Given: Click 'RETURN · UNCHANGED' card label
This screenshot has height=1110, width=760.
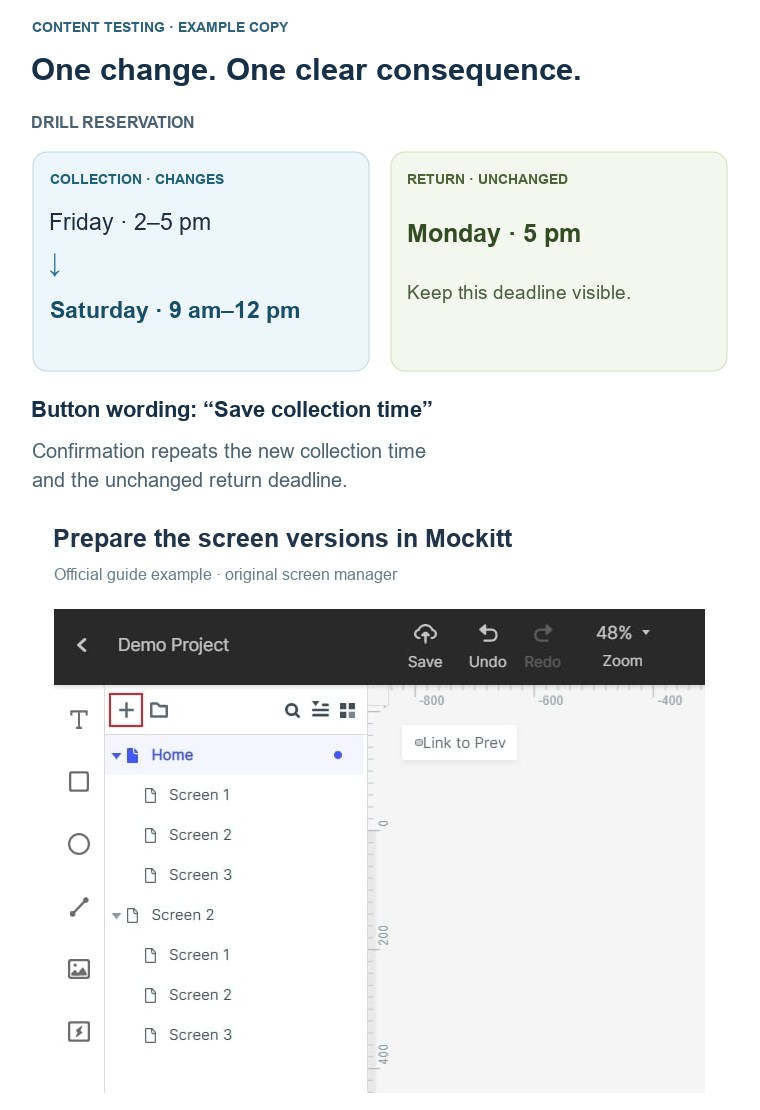Looking at the screenshot, I should 487,179.
